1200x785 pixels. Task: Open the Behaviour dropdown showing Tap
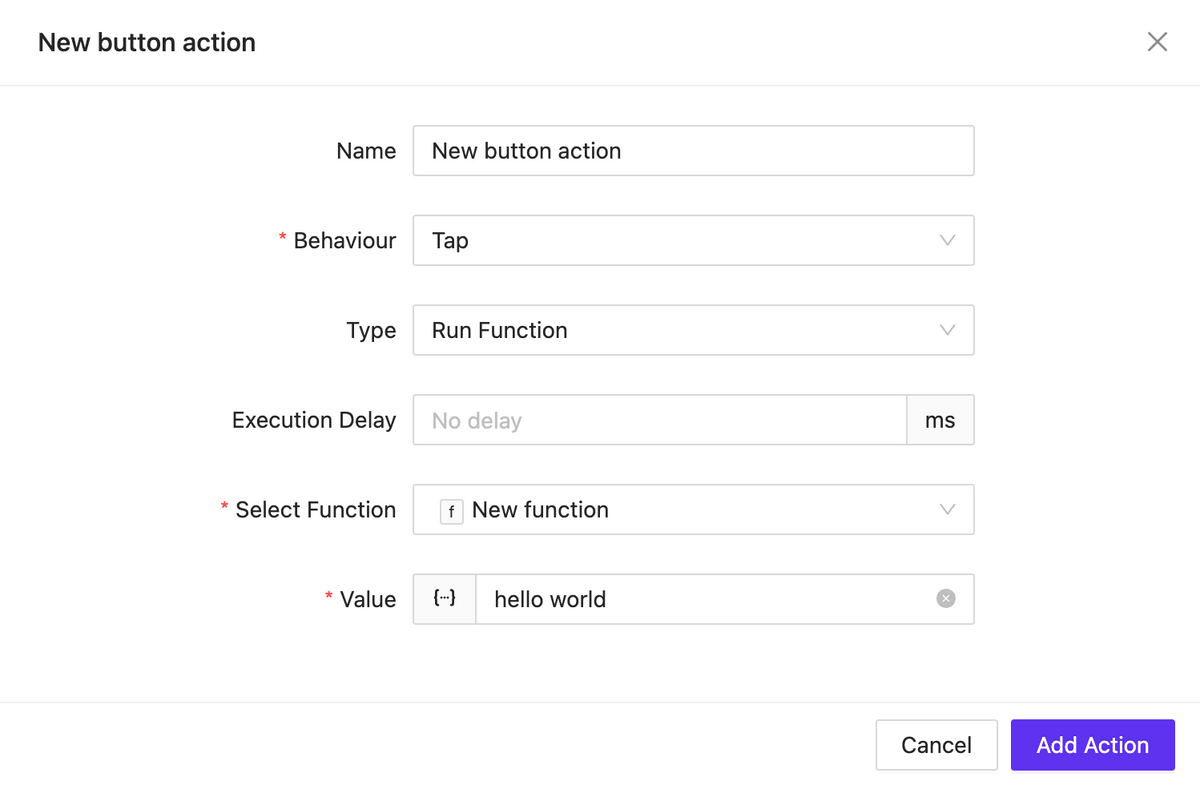coord(694,240)
